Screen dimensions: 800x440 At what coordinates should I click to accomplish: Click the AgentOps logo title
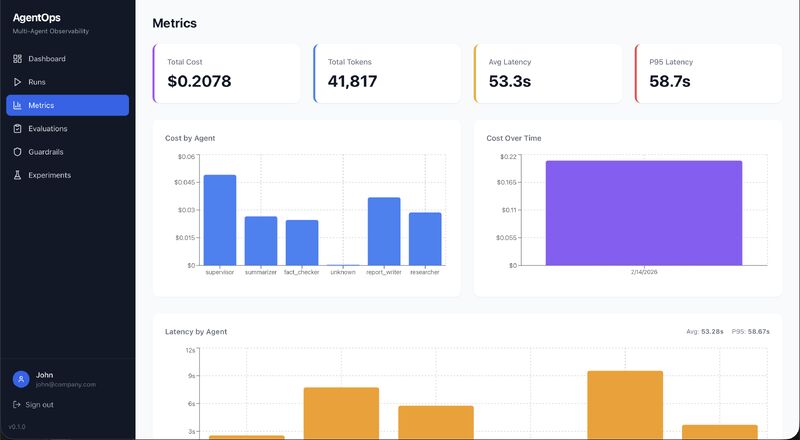pos(37,18)
